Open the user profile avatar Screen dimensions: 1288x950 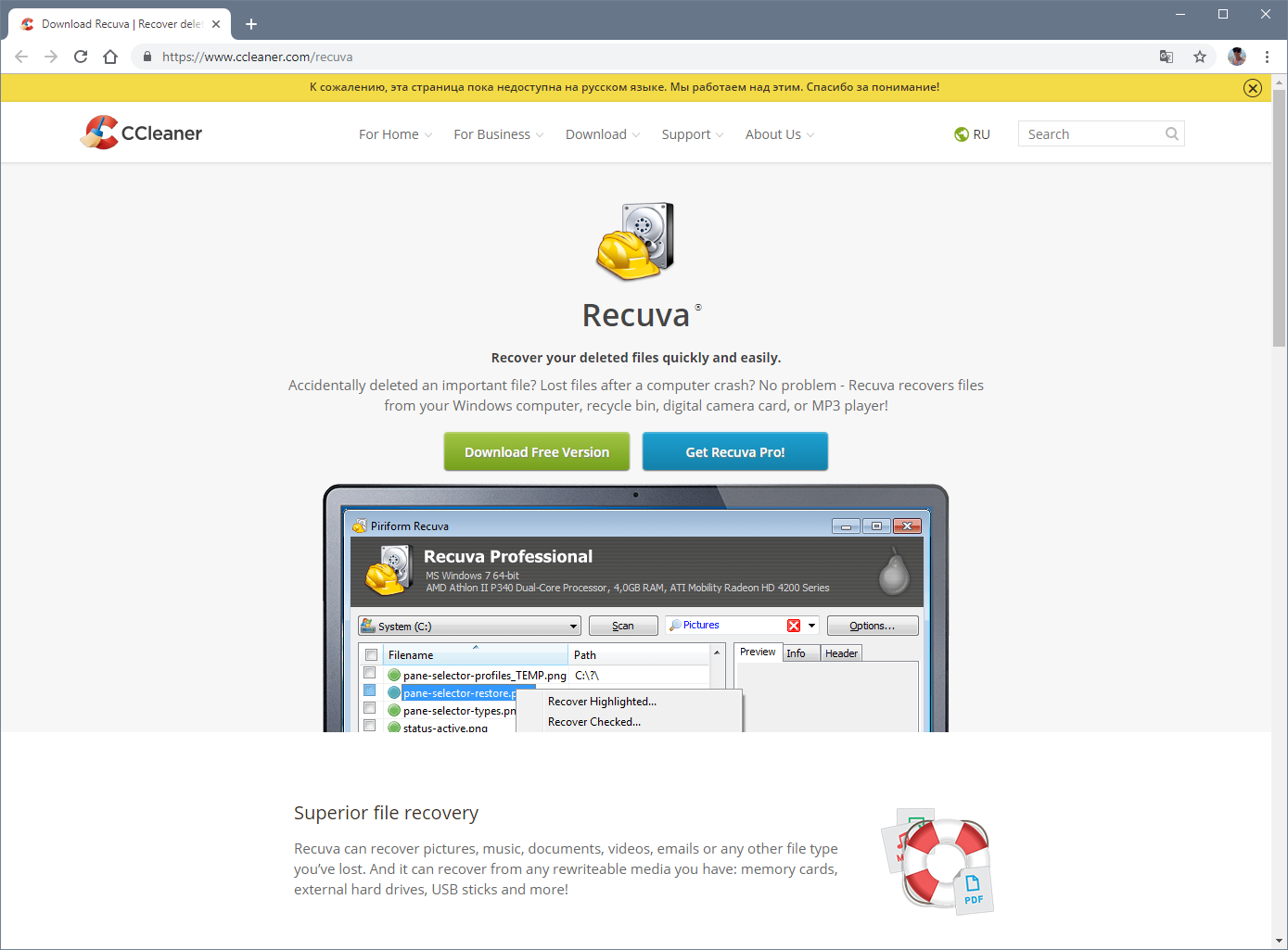[x=1237, y=57]
